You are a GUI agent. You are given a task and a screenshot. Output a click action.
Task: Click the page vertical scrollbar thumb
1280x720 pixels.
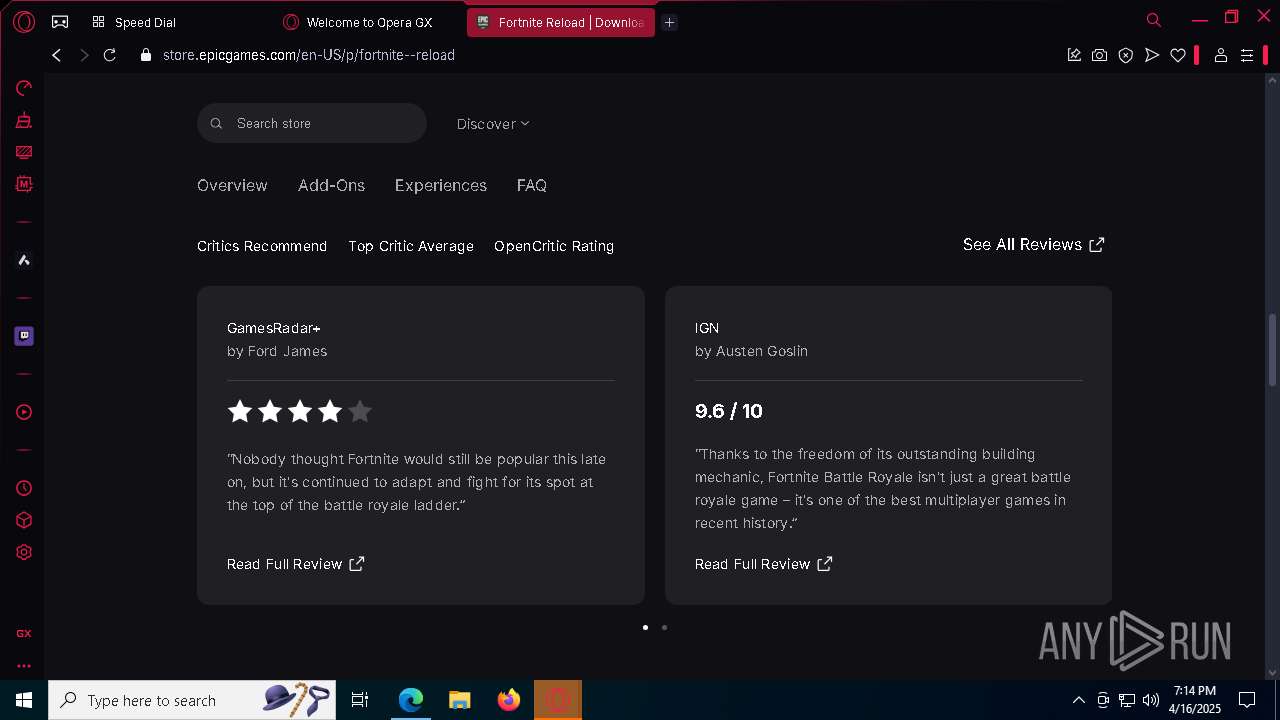pyautogui.click(x=1272, y=350)
